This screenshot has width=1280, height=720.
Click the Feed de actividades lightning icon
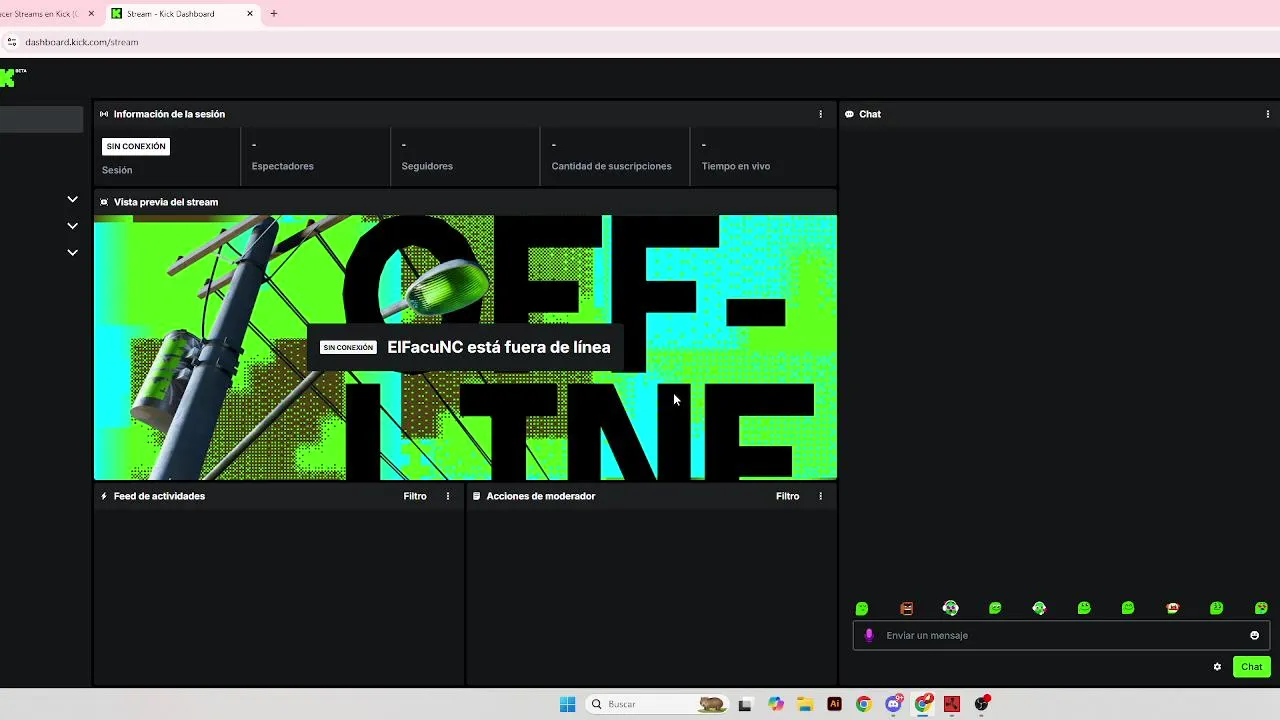coord(104,496)
